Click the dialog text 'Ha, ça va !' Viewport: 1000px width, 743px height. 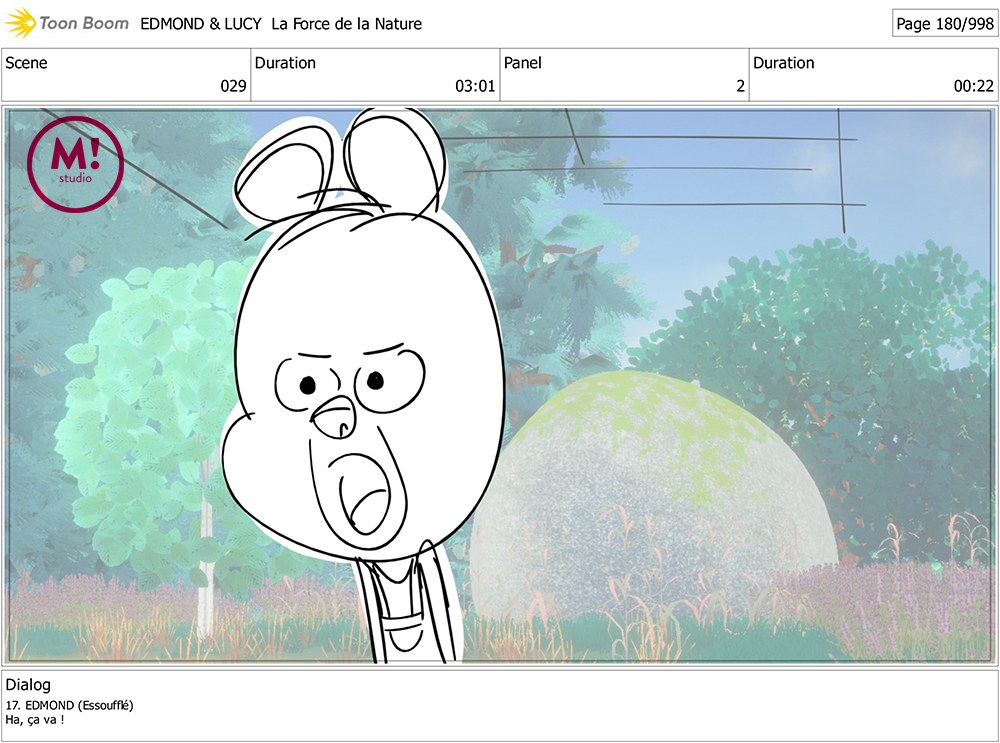point(35,720)
